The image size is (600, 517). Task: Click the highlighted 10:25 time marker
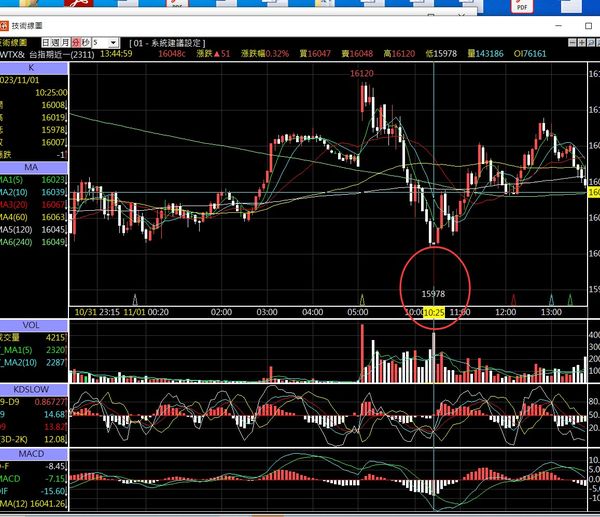(434, 312)
